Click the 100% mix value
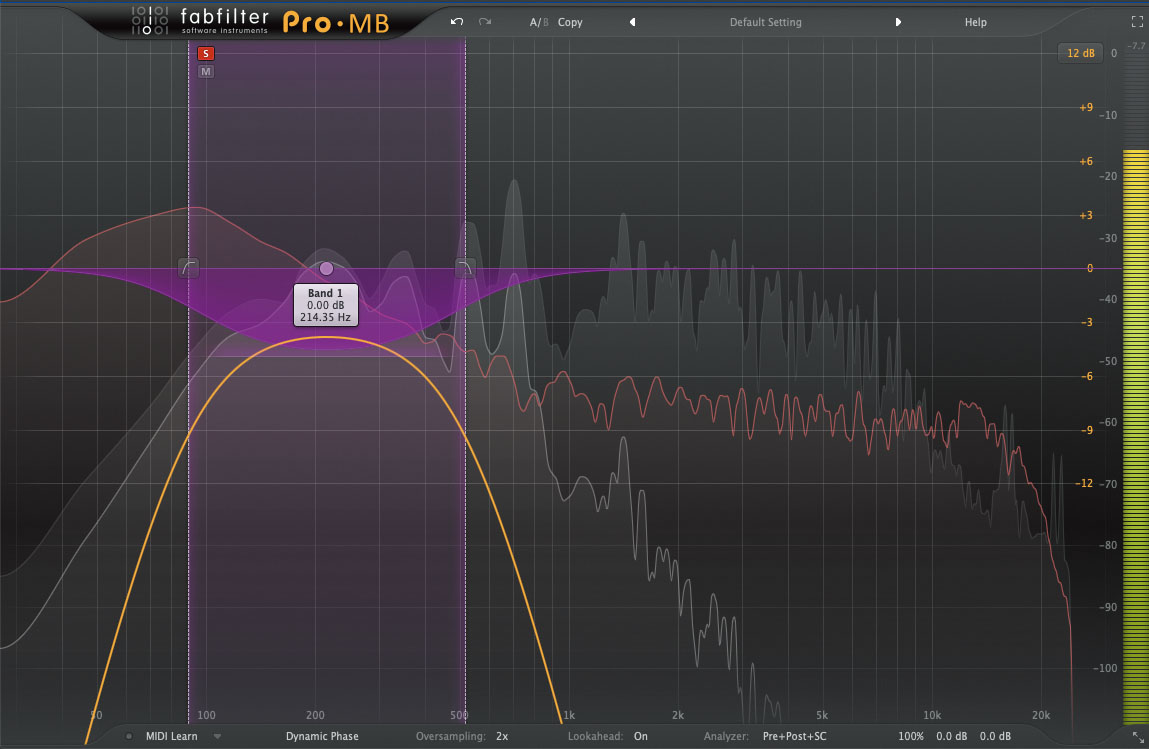The height and width of the screenshot is (749, 1149). [911, 736]
